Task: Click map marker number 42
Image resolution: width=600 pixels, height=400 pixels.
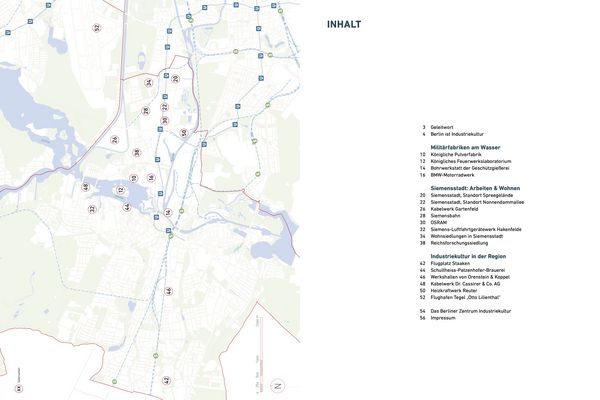Action: (166, 380)
